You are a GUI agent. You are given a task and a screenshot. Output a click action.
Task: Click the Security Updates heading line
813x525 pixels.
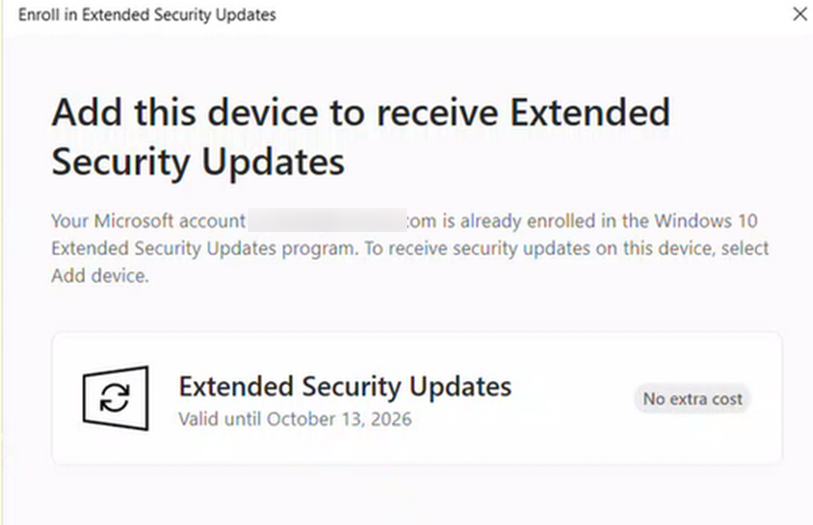(198, 162)
